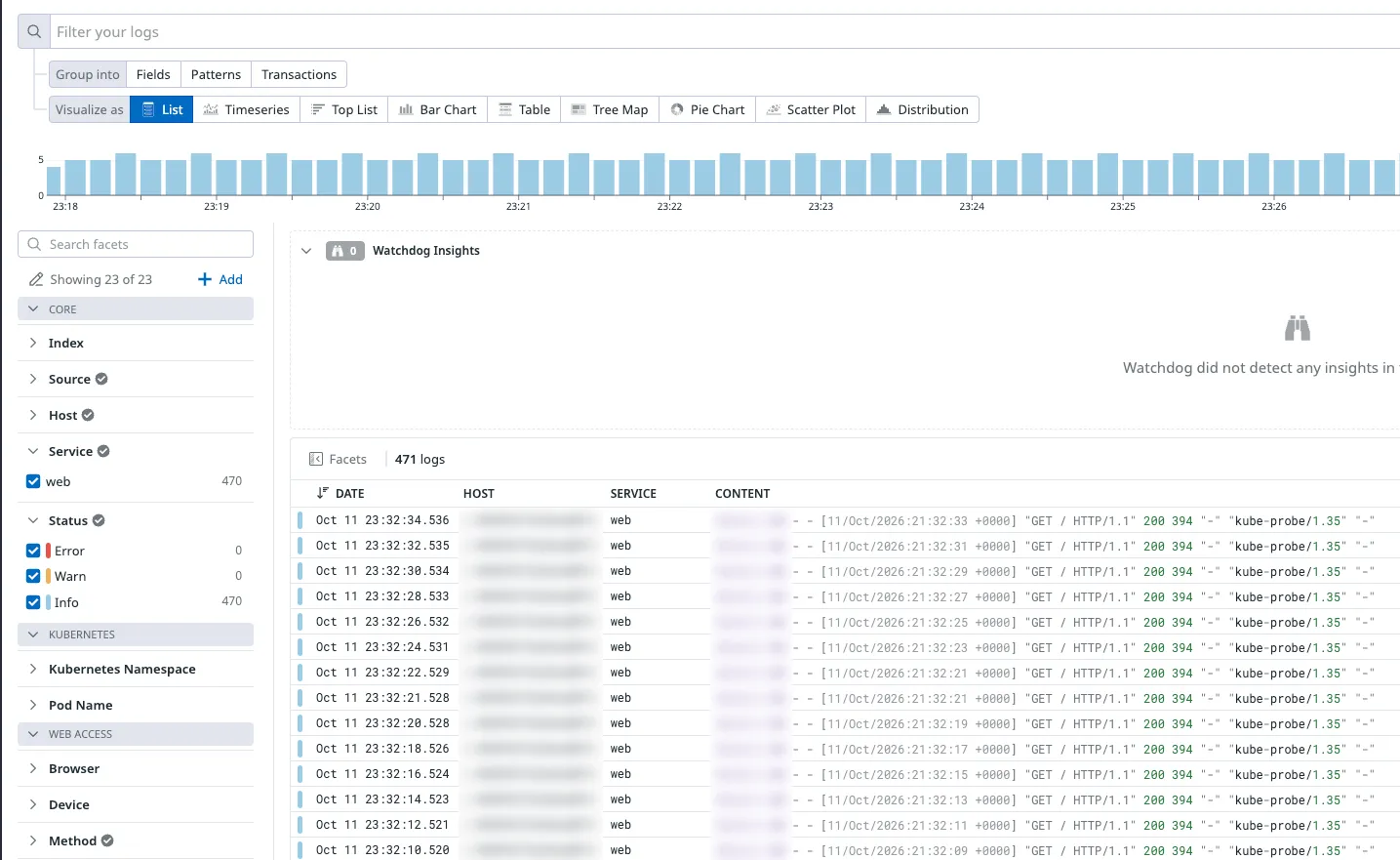Show the Scatter Plot visualization

[811, 109]
